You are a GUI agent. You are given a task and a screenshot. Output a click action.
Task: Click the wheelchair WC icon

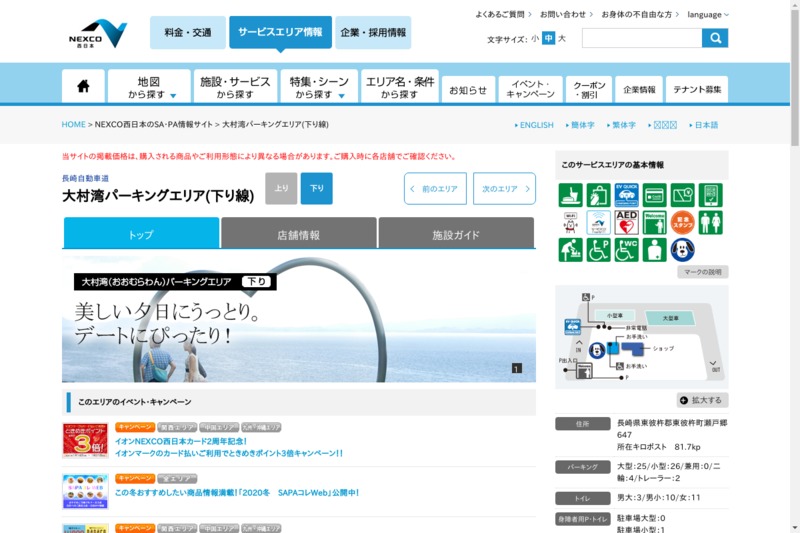(627, 250)
